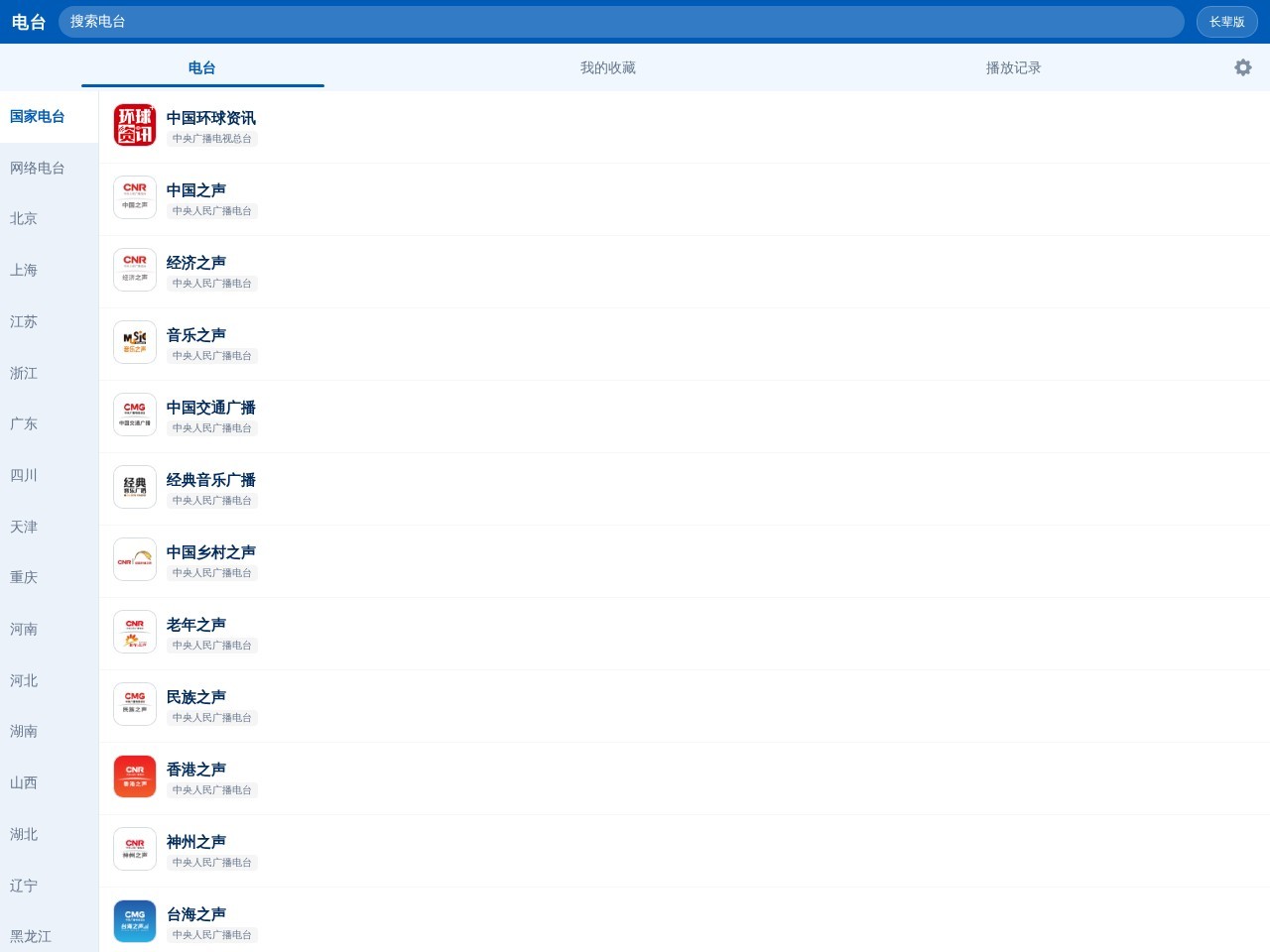Click the 中国环球资讯 station logo
This screenshot has height=952, width=1270.
135,125
